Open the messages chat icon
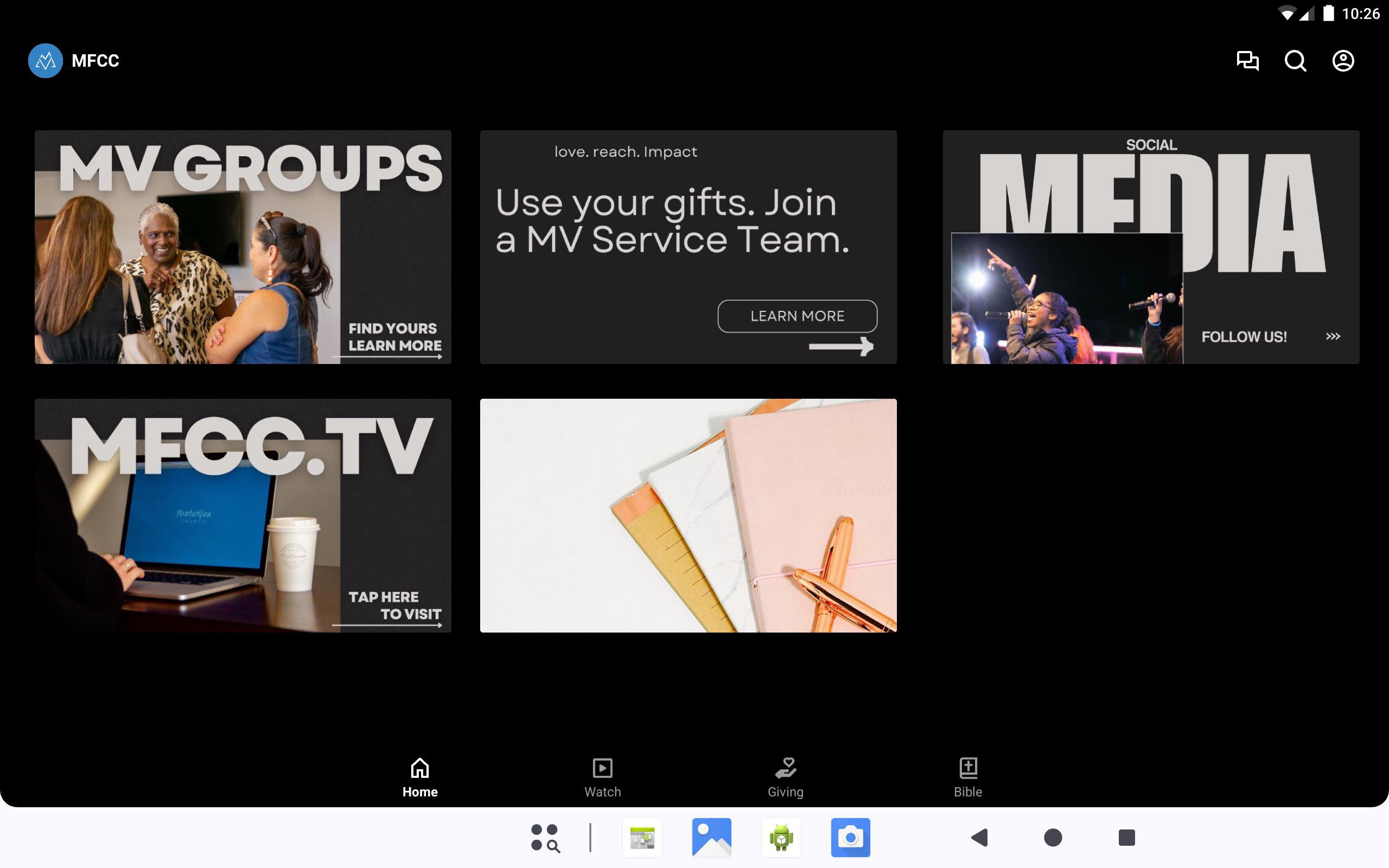 1247,61
